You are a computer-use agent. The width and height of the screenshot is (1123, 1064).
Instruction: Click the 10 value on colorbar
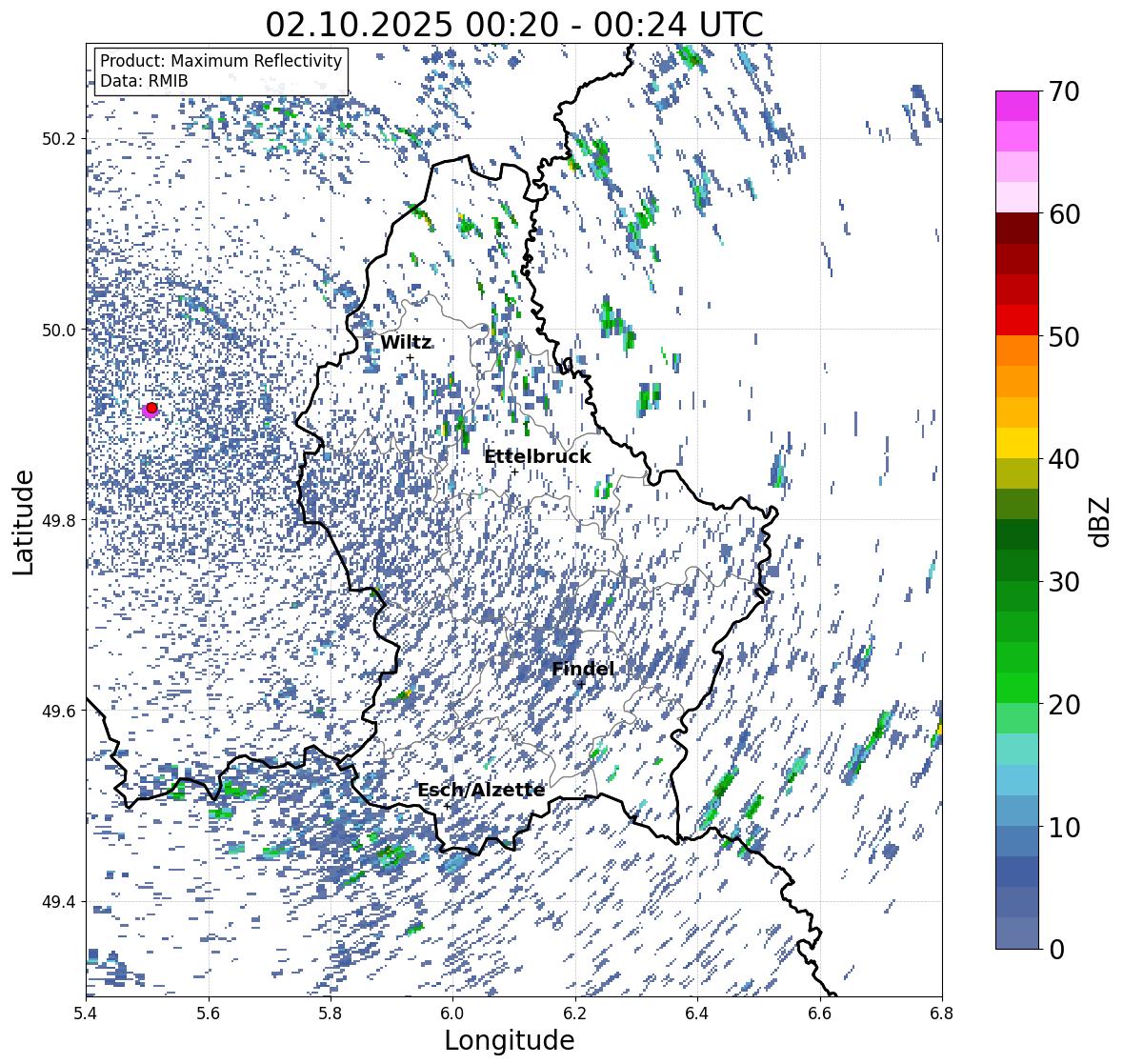[x=1064, y=828]
